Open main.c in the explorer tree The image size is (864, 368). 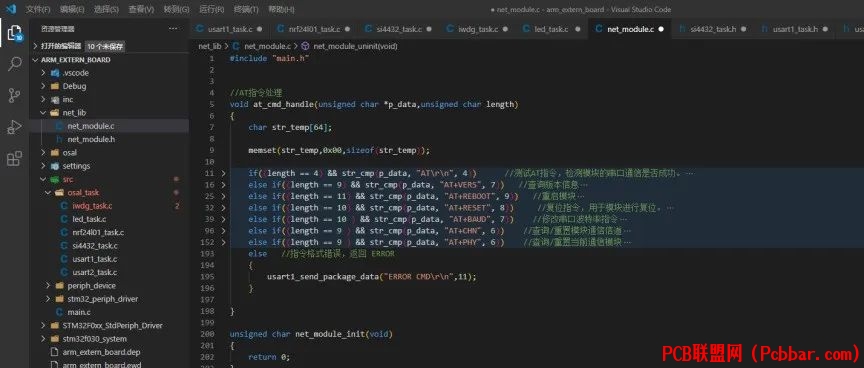pos(78,312)
